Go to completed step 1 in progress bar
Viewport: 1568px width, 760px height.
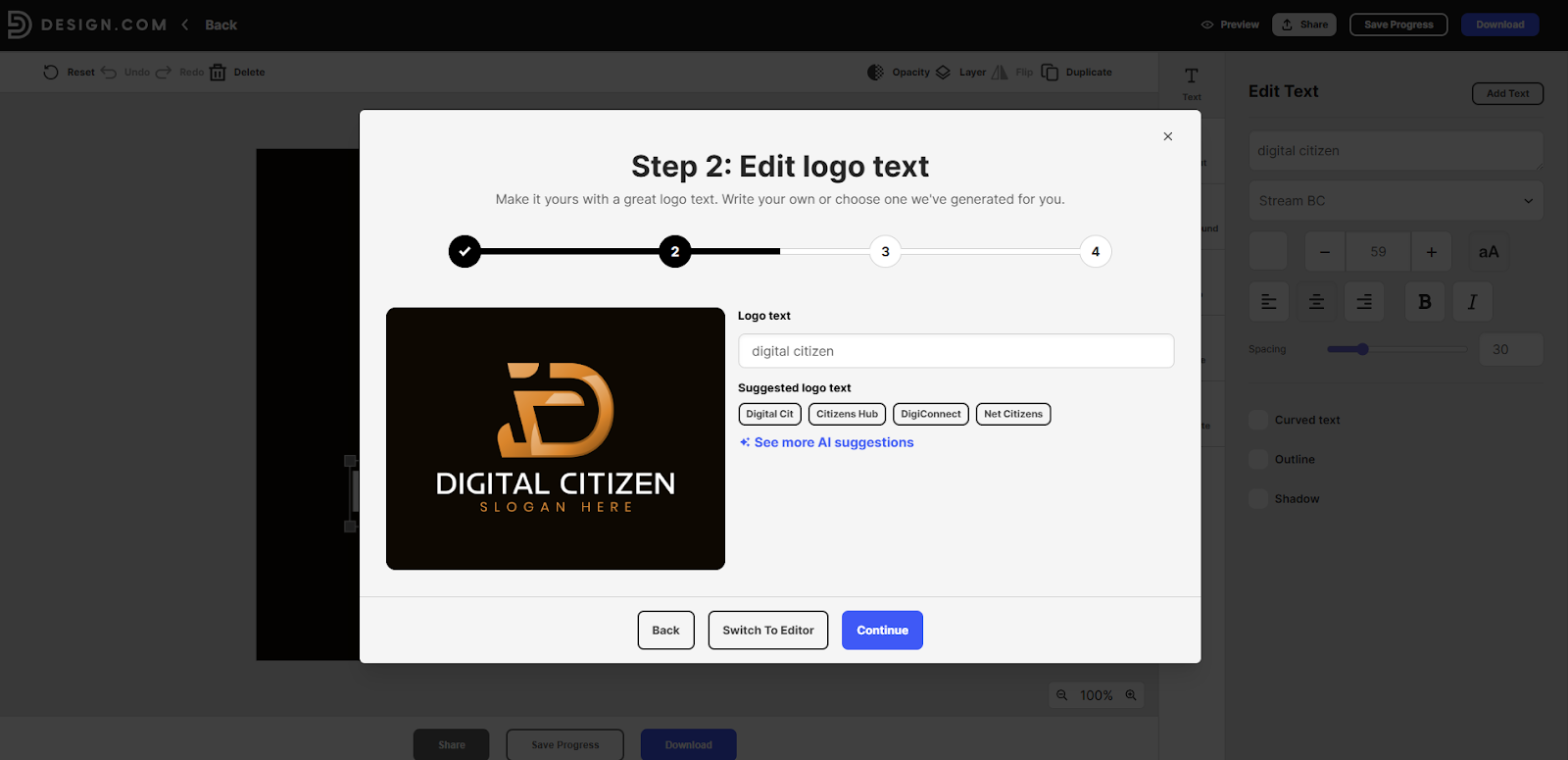pyautogui.click(x=465, y=251)
